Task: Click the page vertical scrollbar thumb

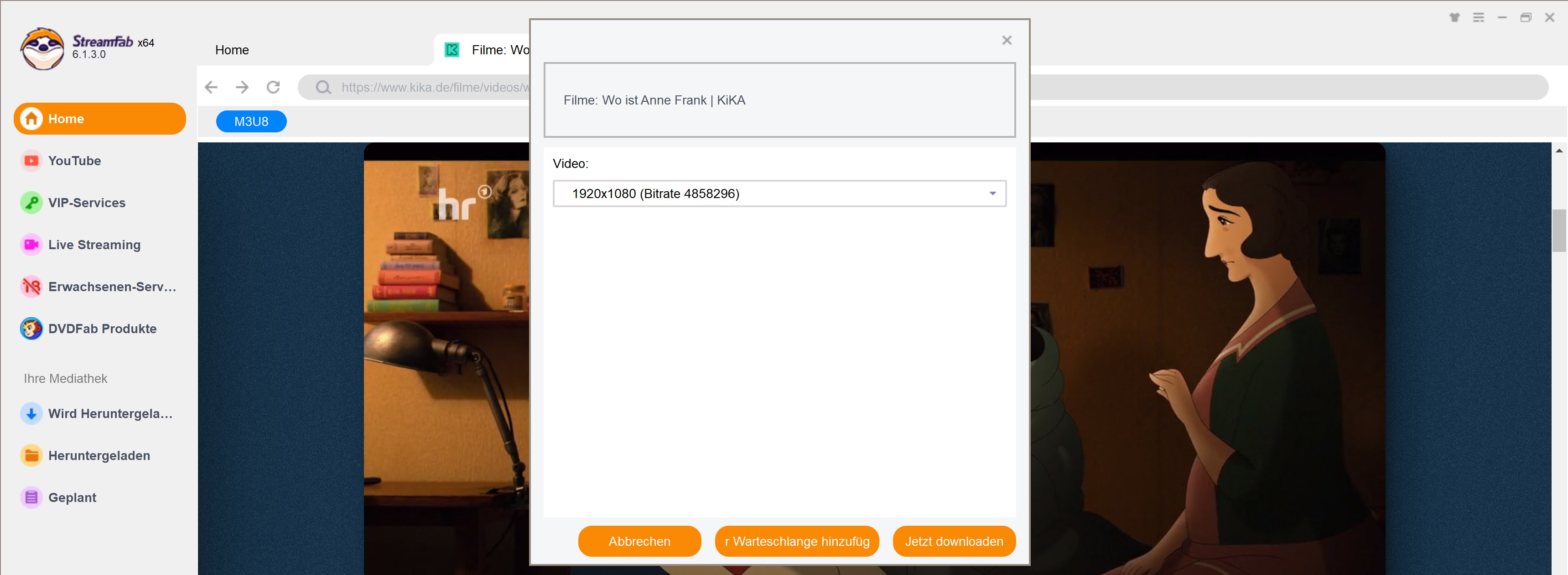Action: click(1559, 230)
